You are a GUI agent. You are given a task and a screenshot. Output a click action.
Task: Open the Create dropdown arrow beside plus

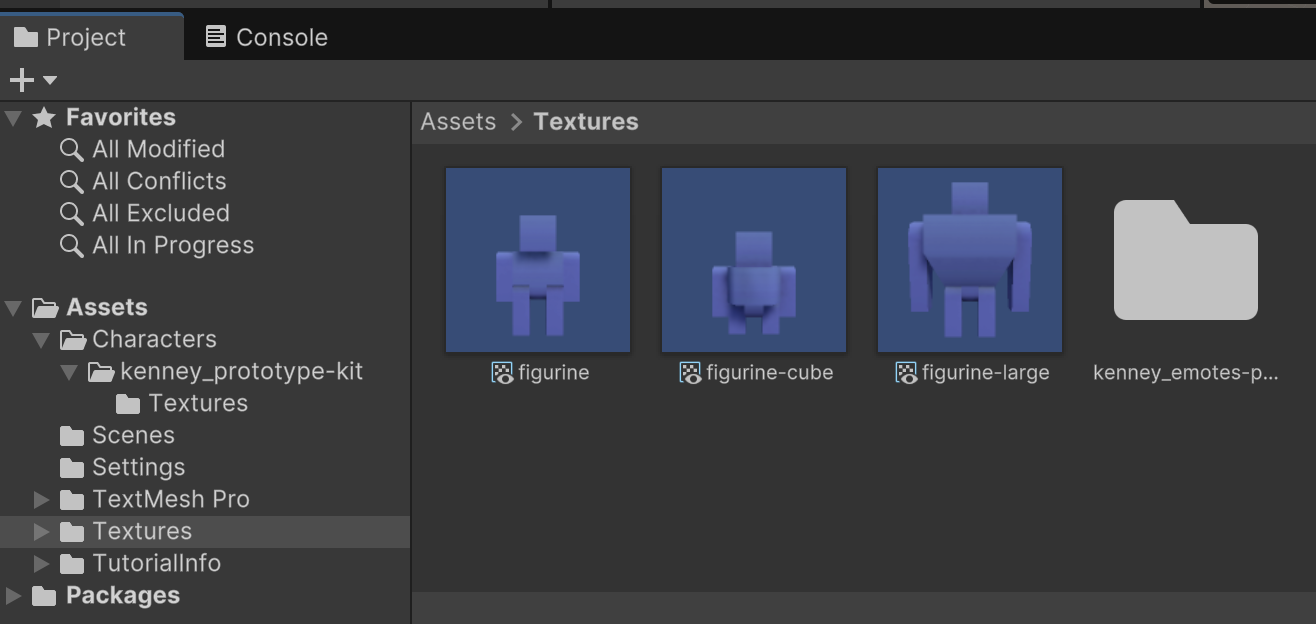(x=50, y=80)
